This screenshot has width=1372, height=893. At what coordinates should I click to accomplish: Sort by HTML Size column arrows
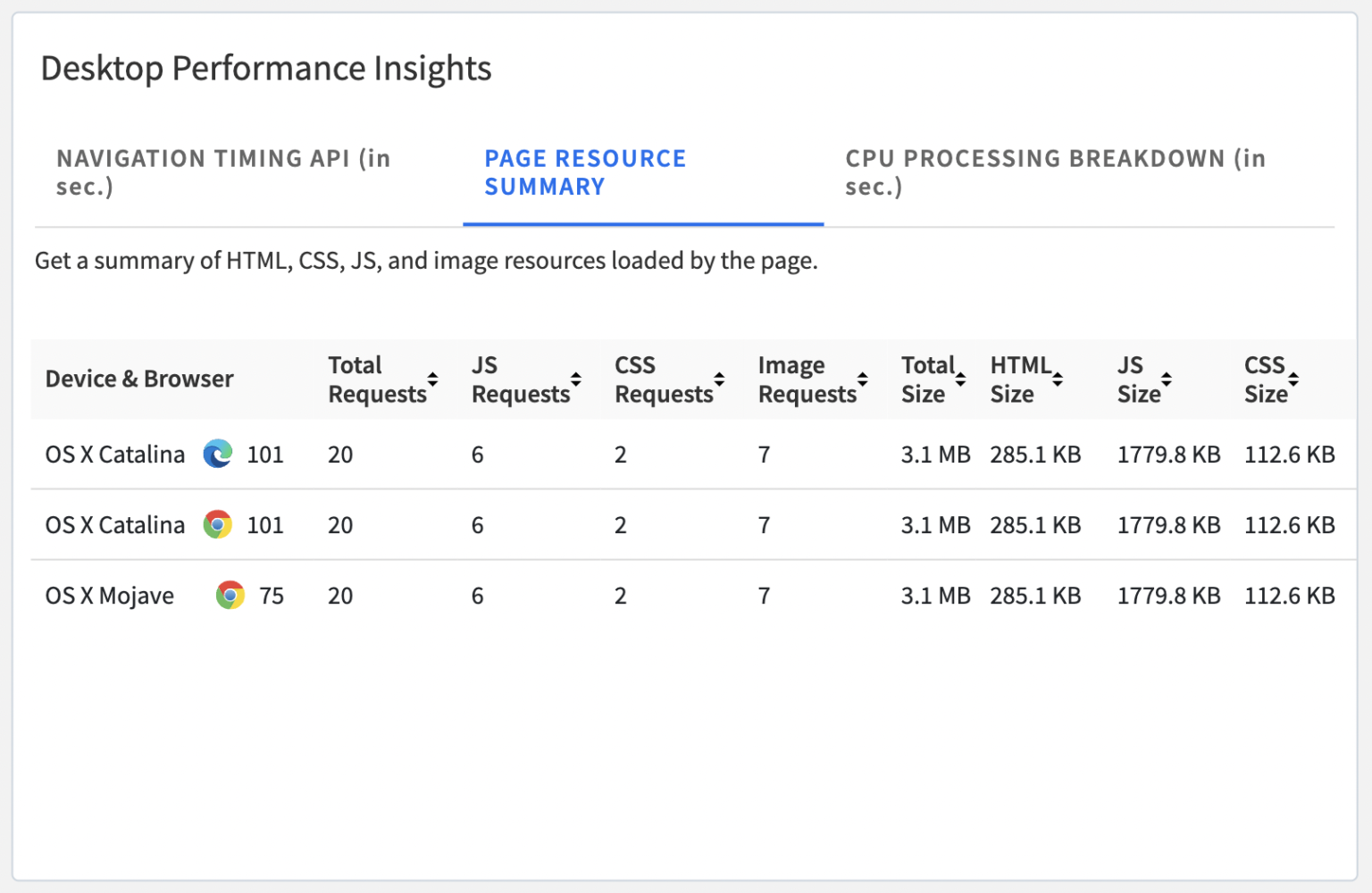[x=1058, y=380]
